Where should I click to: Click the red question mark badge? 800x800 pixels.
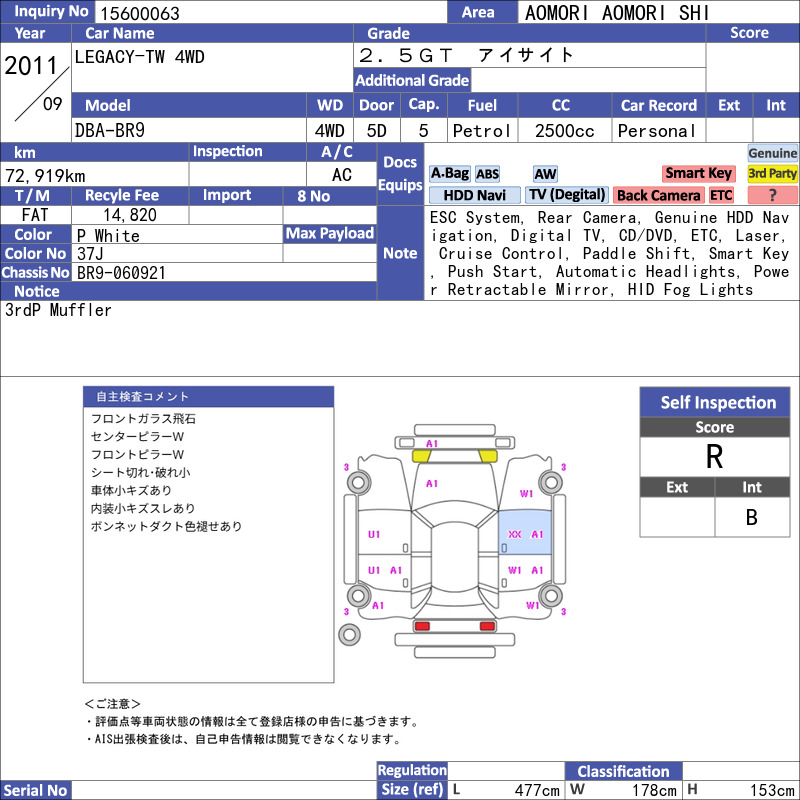click(x=772, y=195)
